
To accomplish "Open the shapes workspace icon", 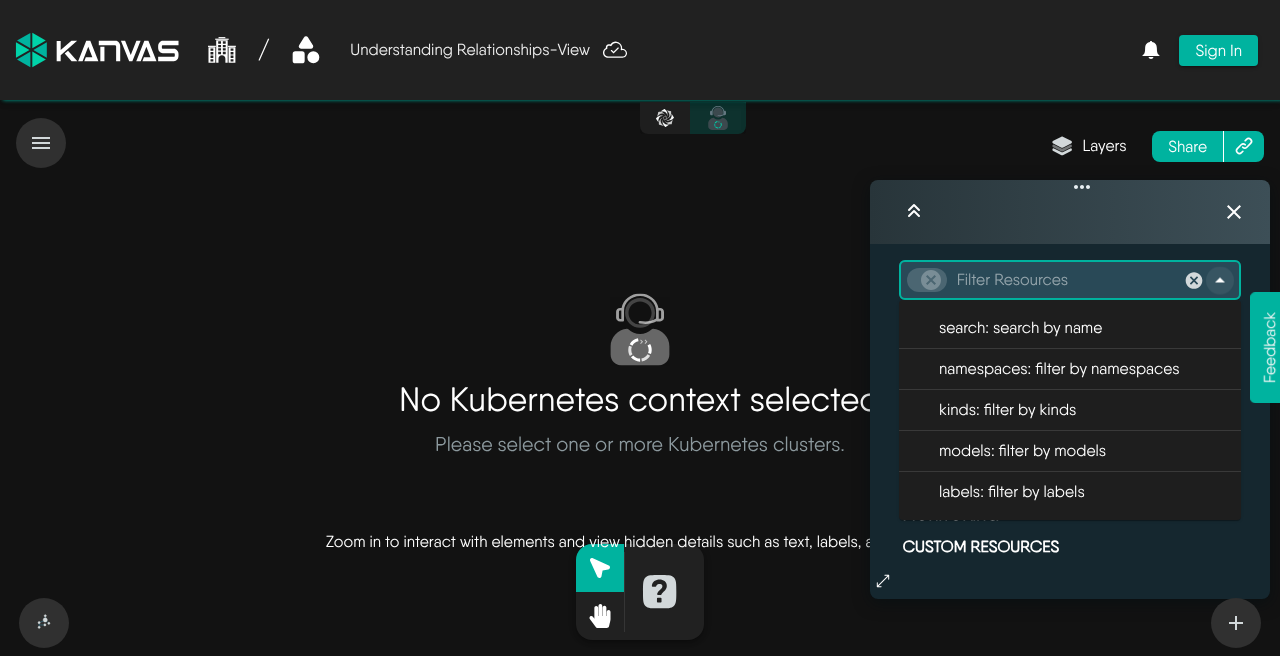I will (x=306, y=50).
